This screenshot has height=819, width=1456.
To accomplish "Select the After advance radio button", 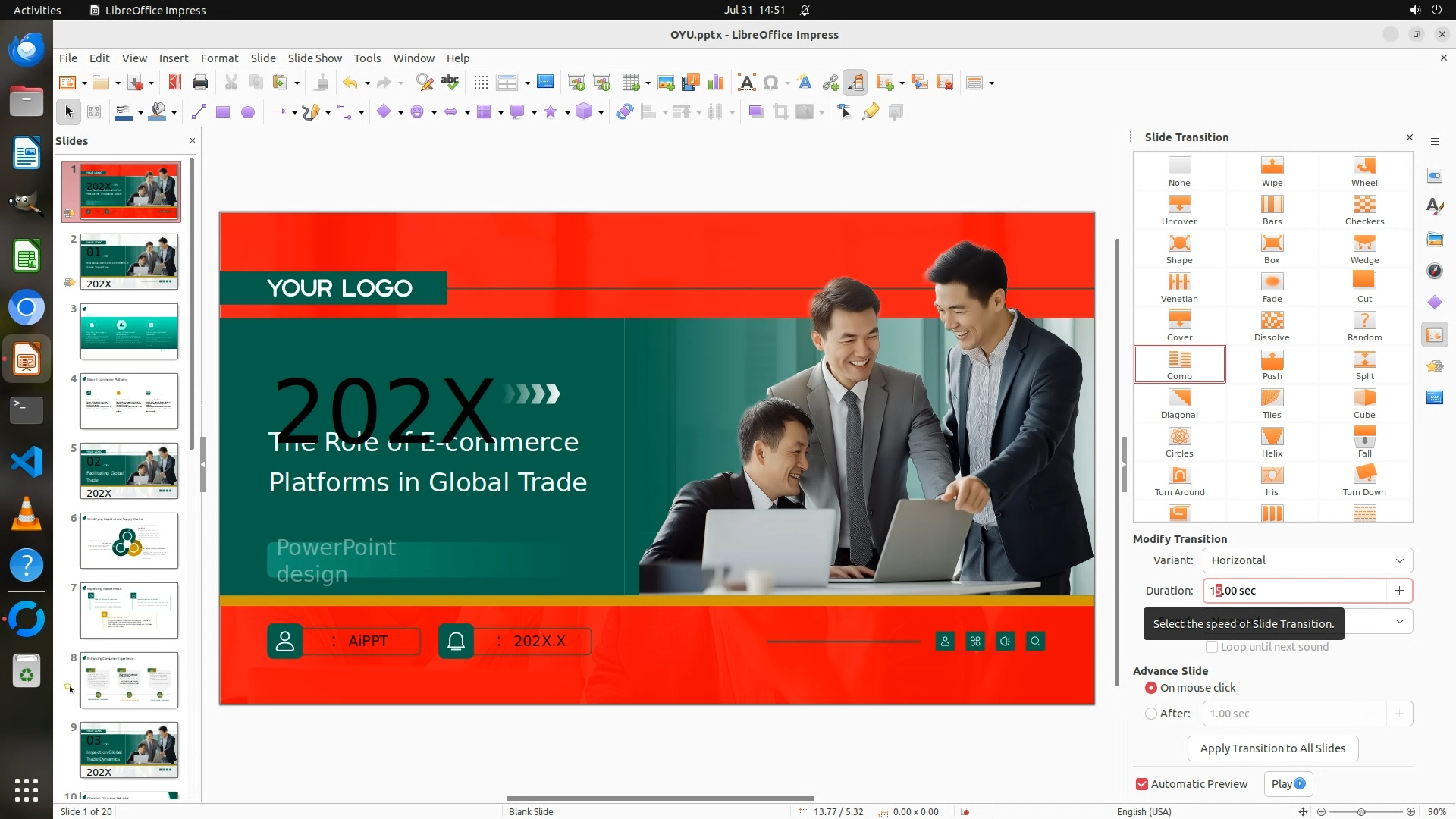I will [1151, 714].
